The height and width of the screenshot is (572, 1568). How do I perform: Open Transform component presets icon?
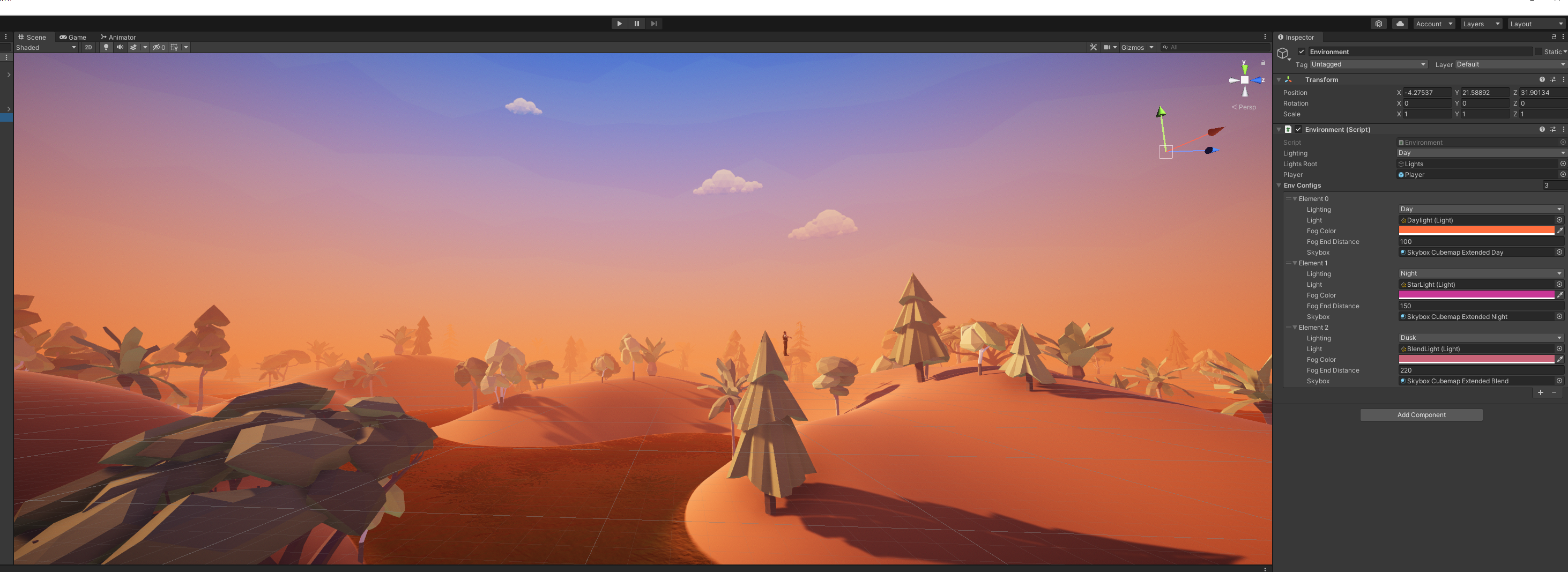click(1553, 80)
